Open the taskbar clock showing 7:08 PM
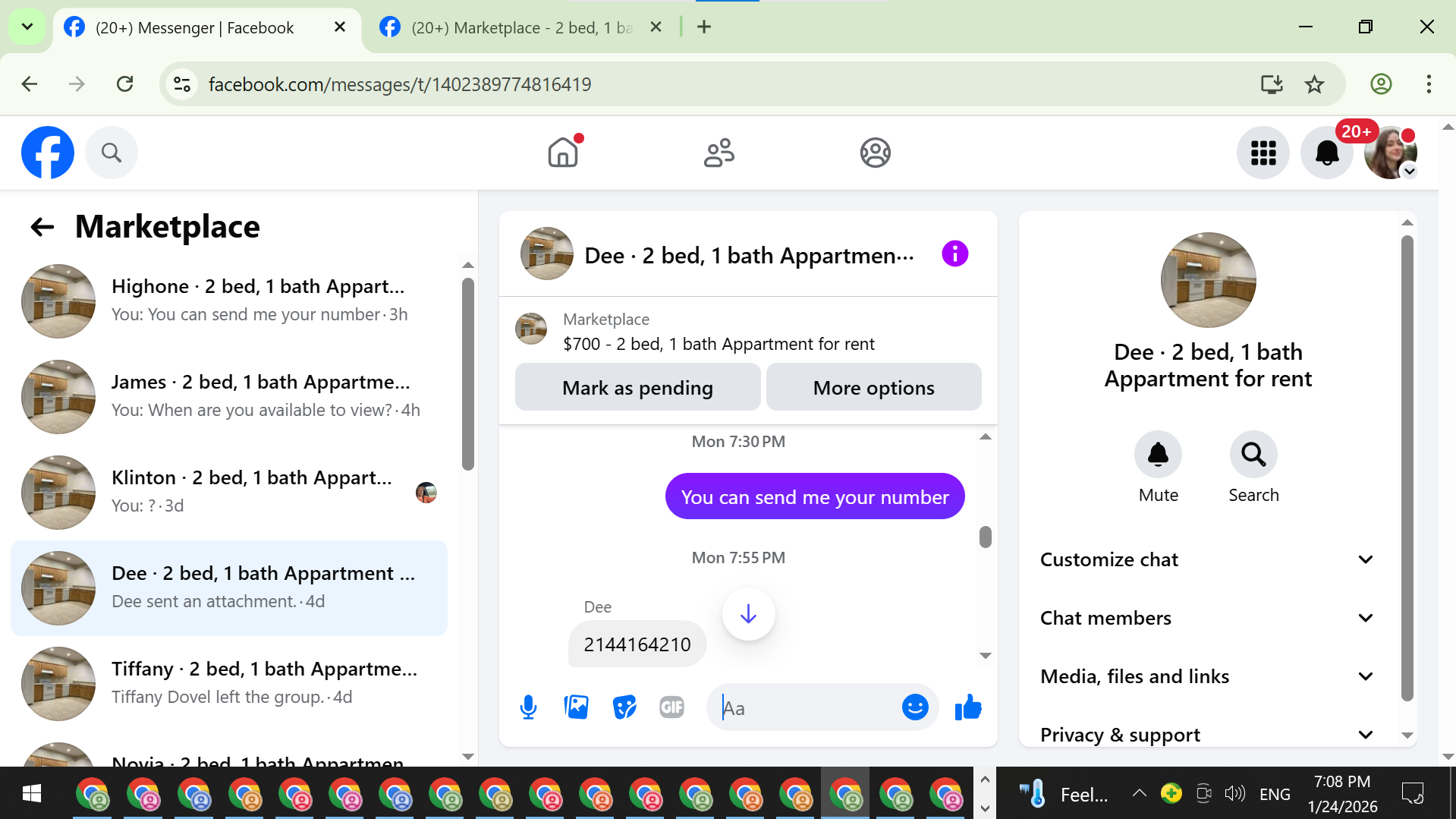Screen dimensions: 1456x819 (x=1342, y=793)
